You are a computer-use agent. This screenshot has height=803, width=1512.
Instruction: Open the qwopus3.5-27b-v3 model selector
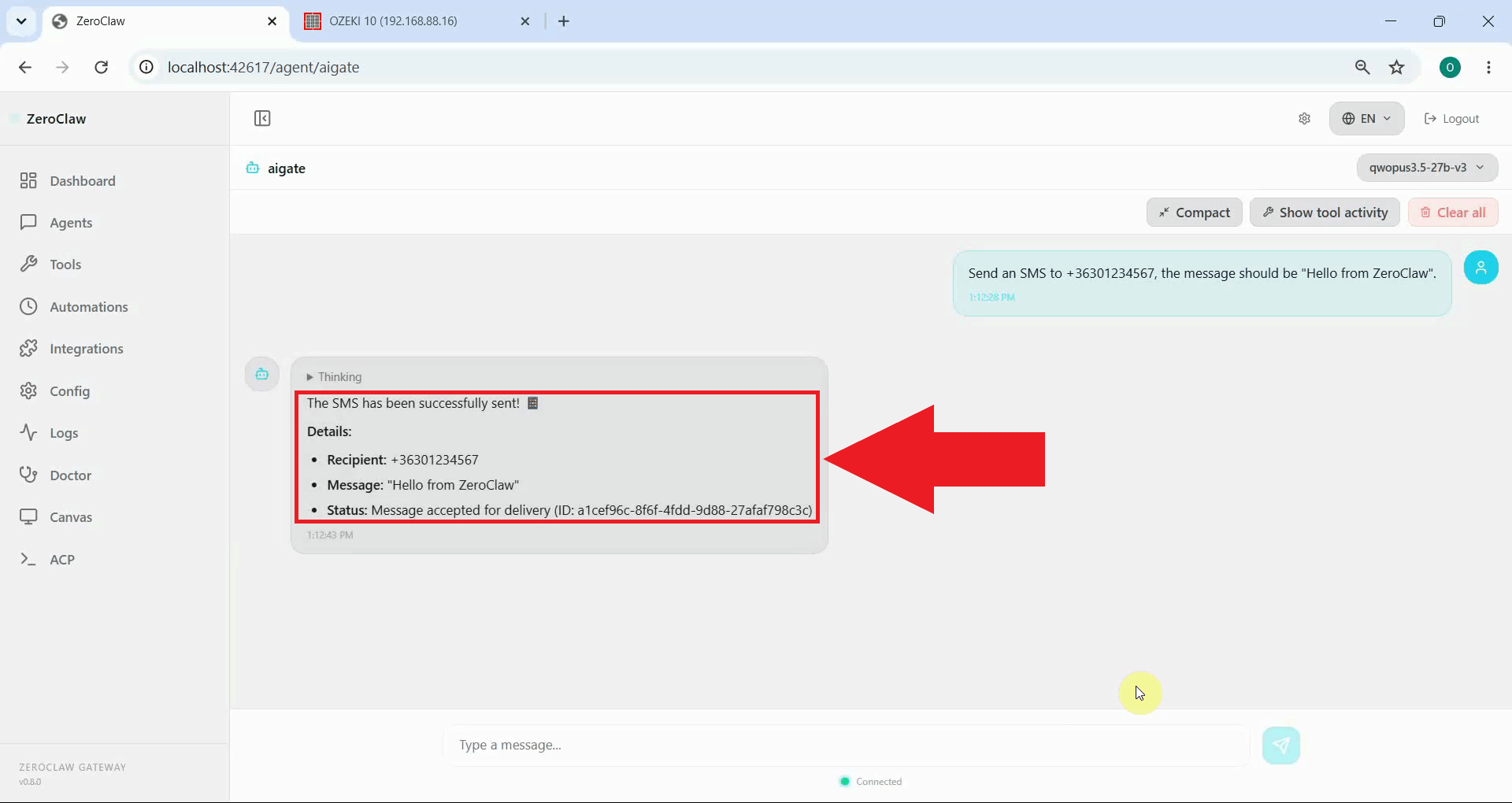coord(1427,167)
